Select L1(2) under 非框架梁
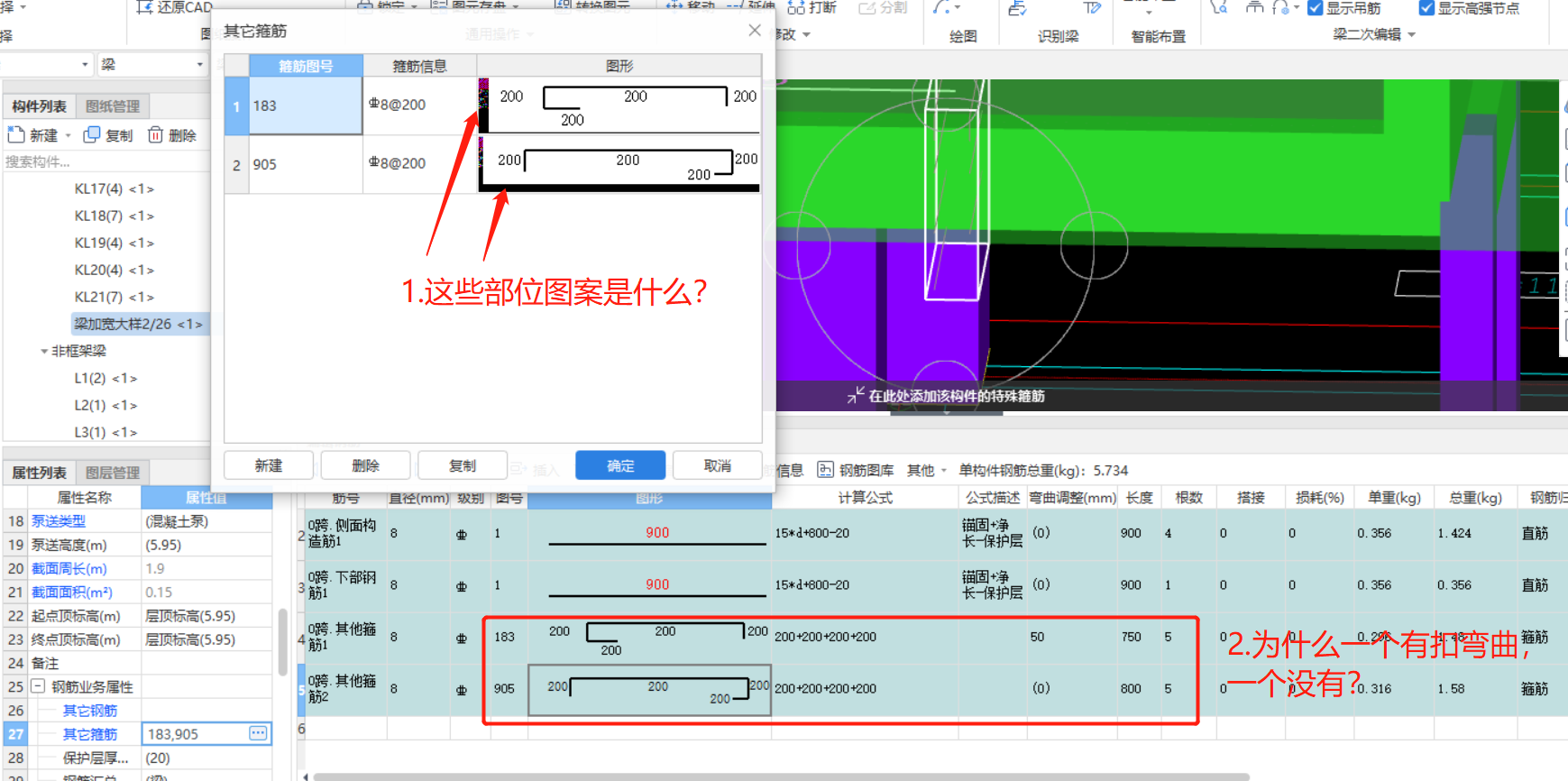This screenshot has height=781, width=1568. 105,378
